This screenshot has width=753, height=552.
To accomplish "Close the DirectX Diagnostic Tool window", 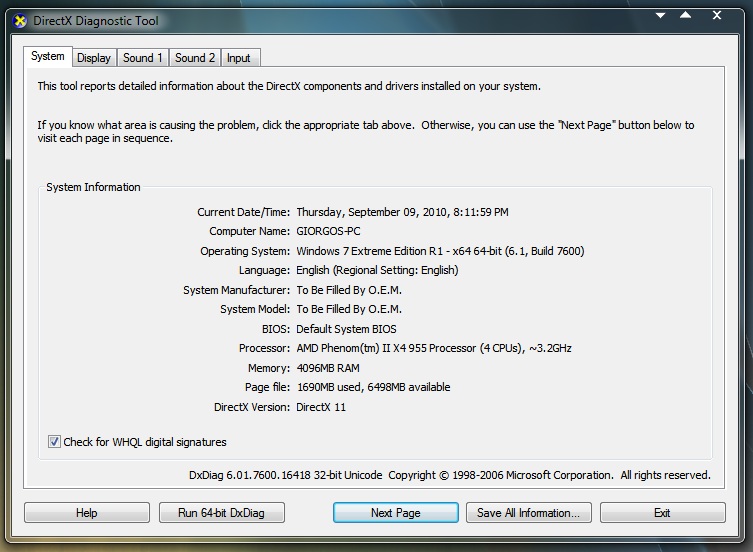I will pos(717,15).
